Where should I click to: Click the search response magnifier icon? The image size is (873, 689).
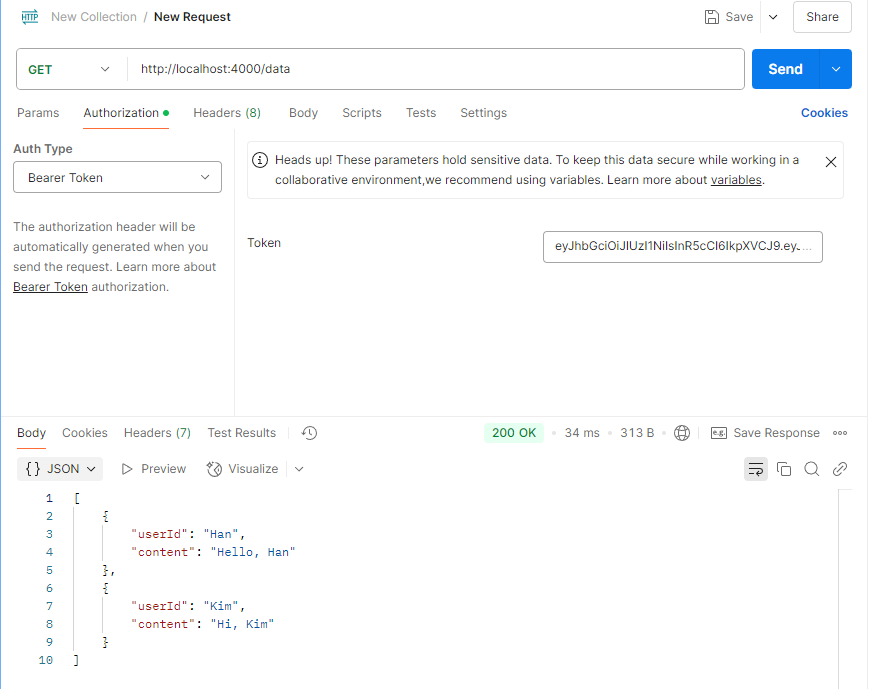[x=811, y=469]
